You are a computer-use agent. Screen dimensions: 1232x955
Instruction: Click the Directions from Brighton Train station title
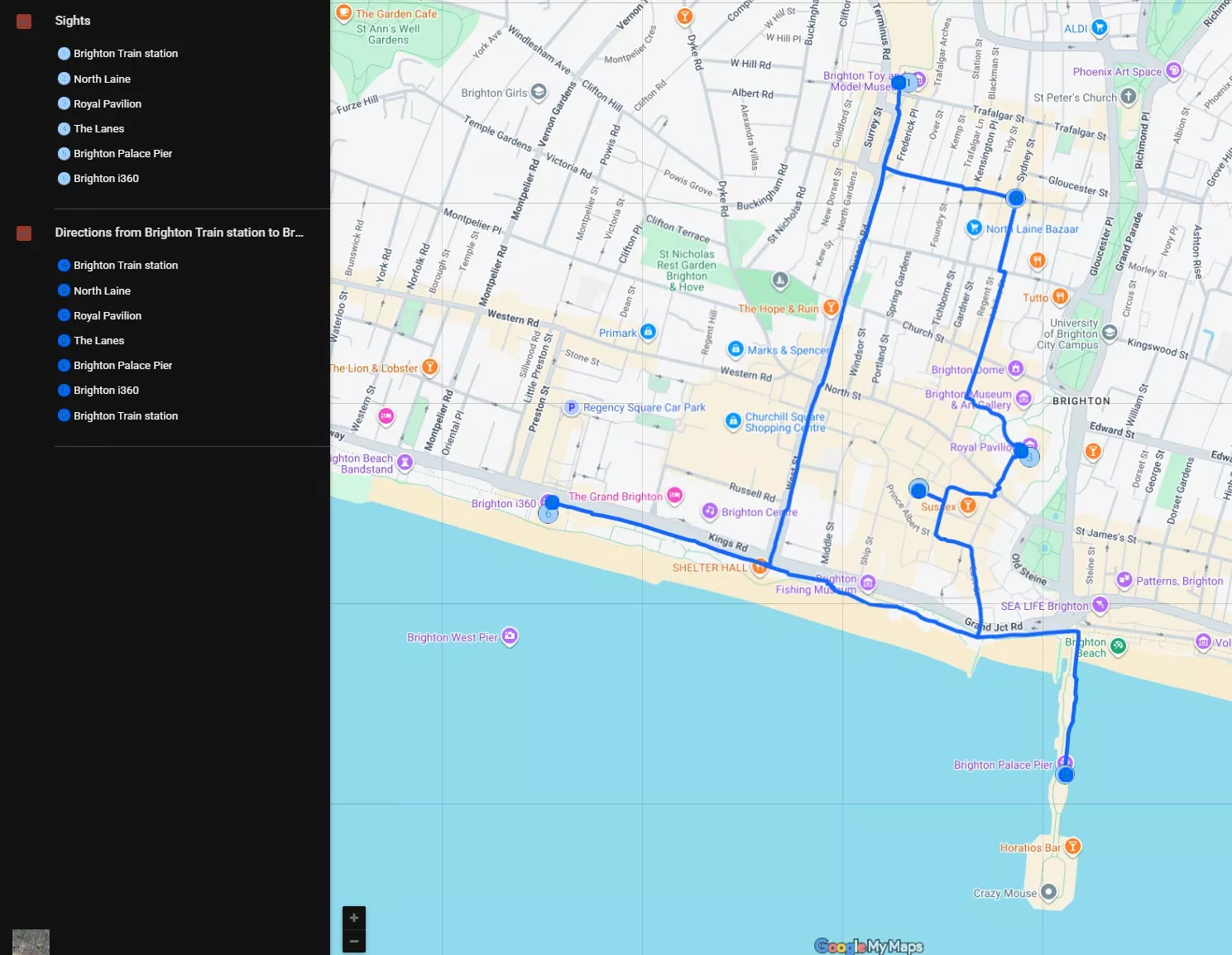179,233
